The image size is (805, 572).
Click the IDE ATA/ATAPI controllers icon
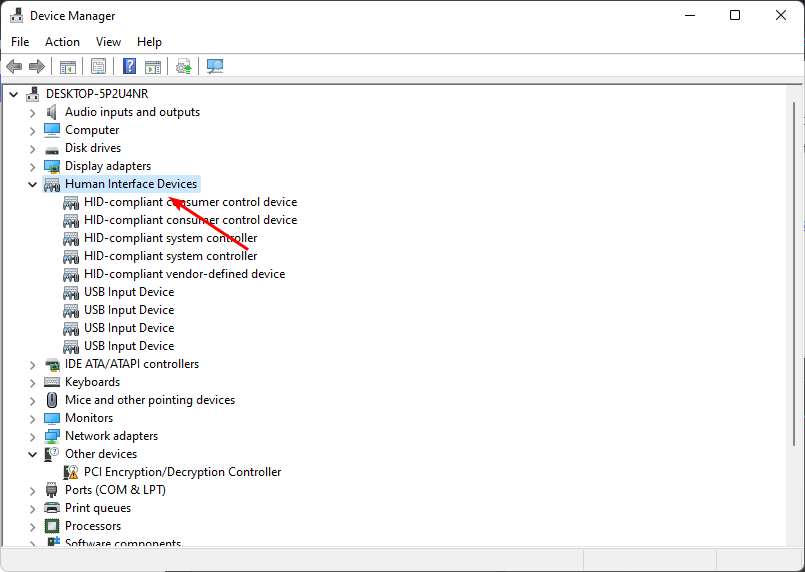[x=52, y=364]
